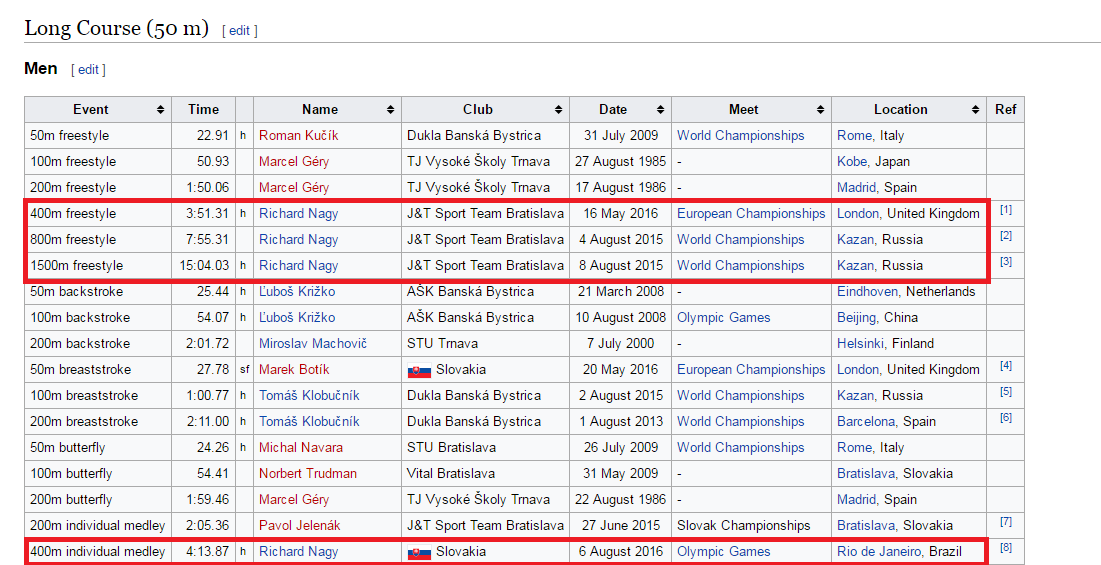Open European Championships link in 400m freestyle row
Screen dimensions: 1101x565
[751, 213]
